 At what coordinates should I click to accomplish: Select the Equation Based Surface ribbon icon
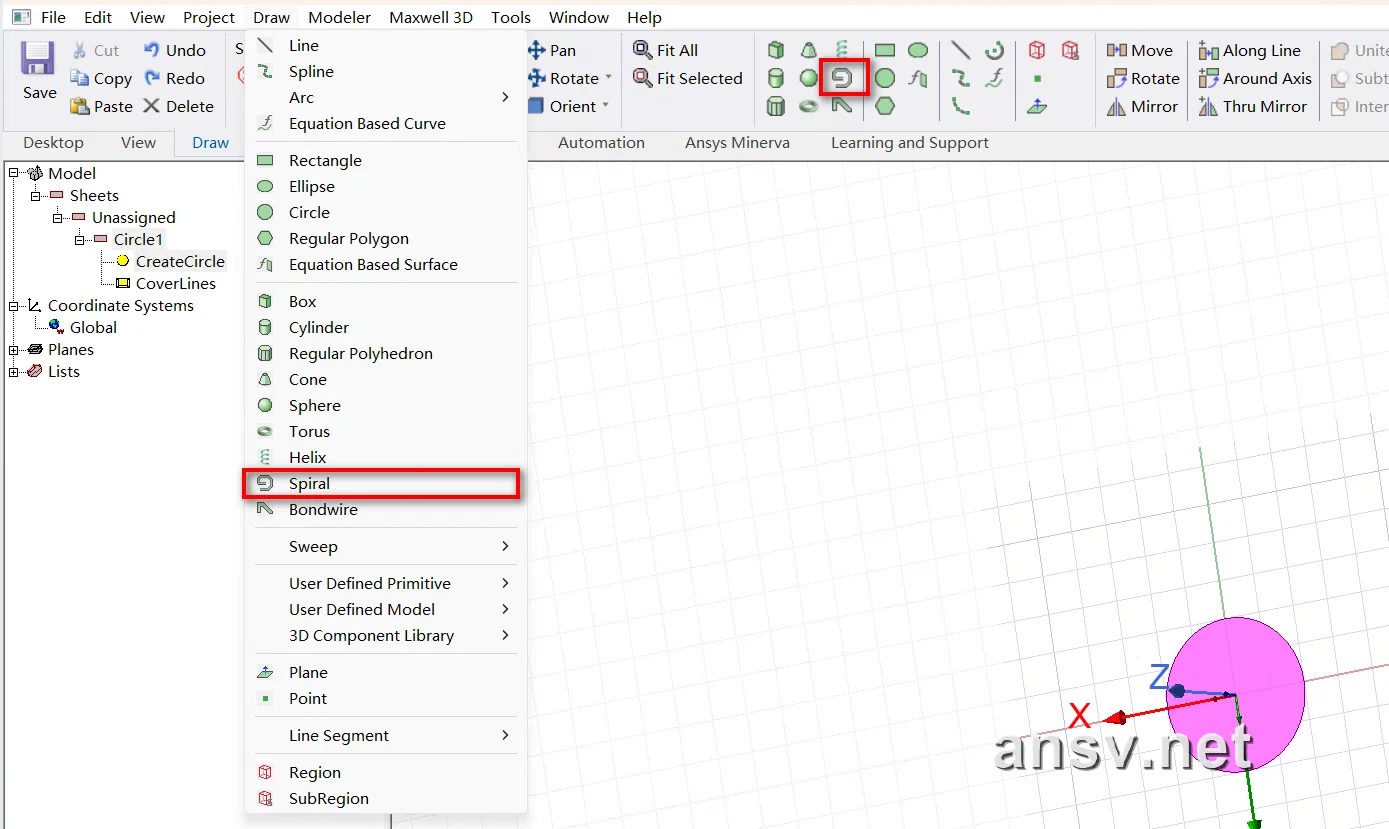point(918,78)
